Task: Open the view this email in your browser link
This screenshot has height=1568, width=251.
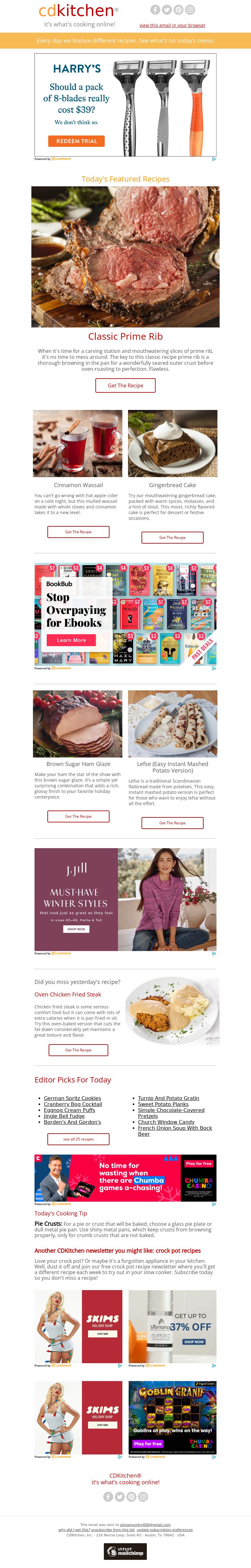Action: tap(173, 26)
